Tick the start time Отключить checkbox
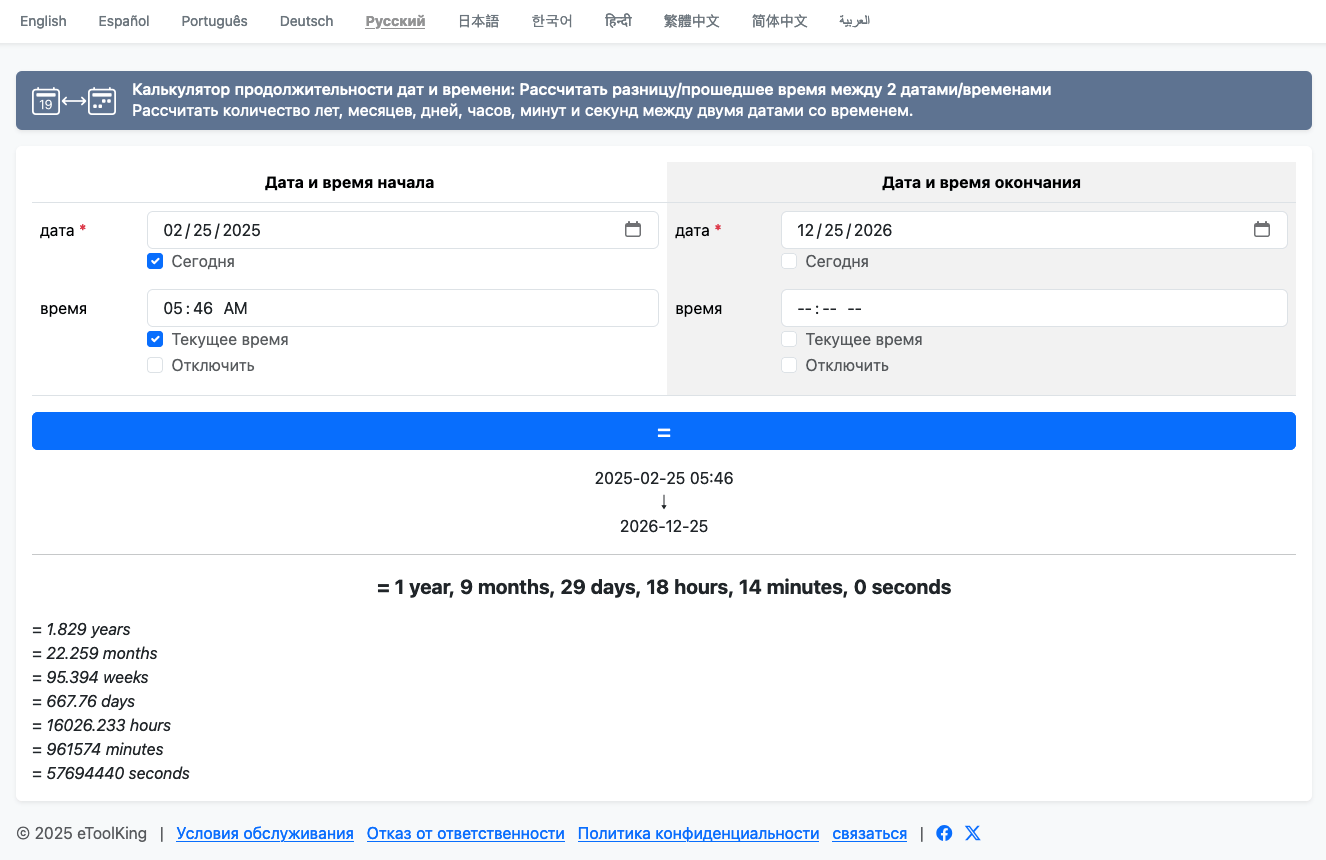 [x=155, y=366]
